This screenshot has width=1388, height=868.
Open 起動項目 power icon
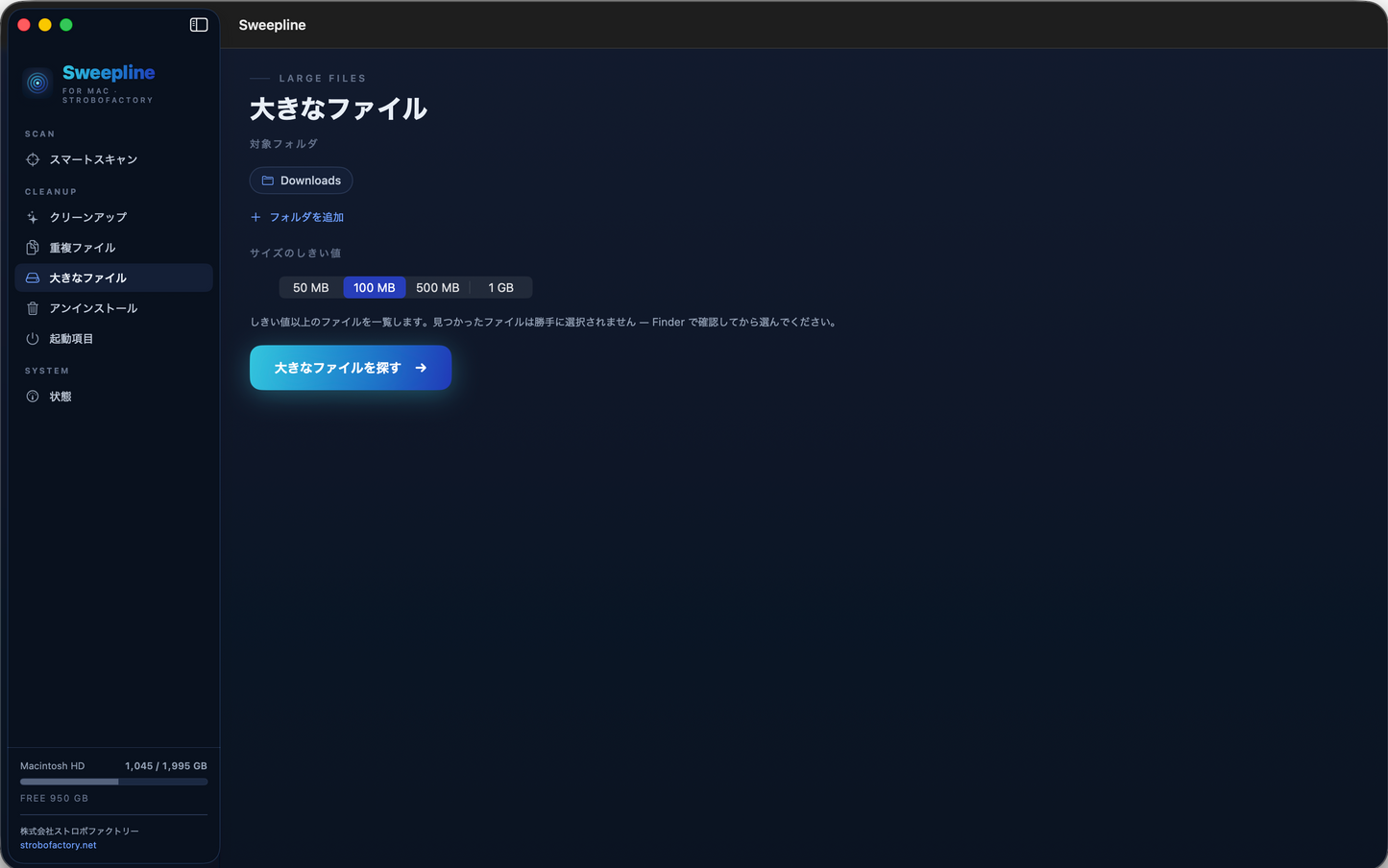[x=33, y=339]
